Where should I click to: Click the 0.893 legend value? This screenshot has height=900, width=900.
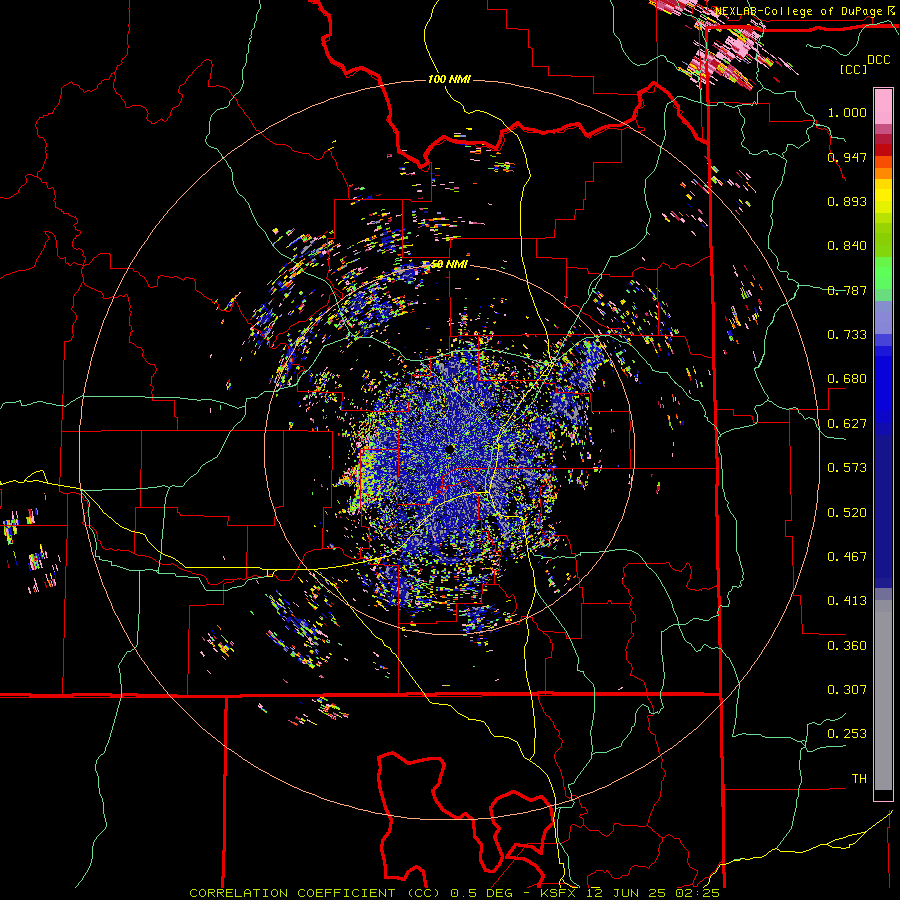(847, 201)
